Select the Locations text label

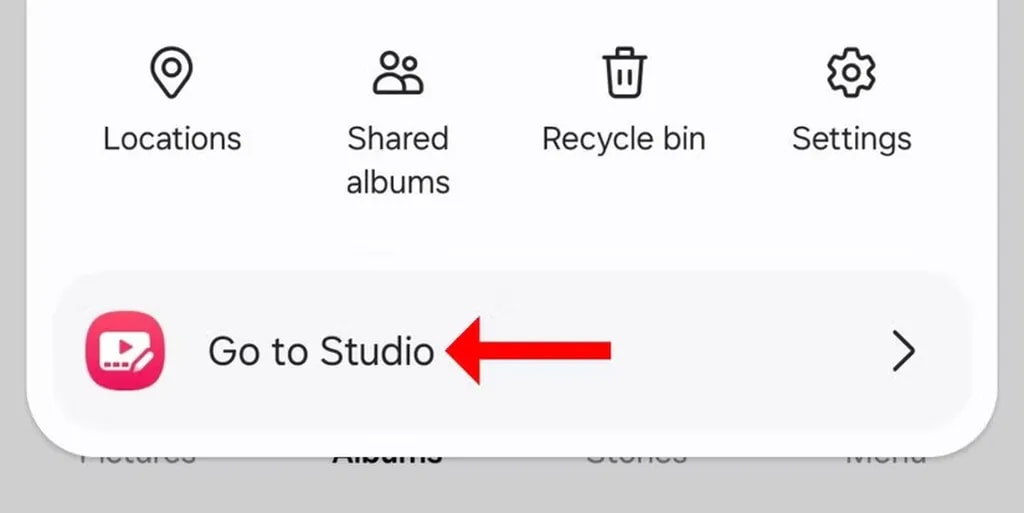coord(172,139)
